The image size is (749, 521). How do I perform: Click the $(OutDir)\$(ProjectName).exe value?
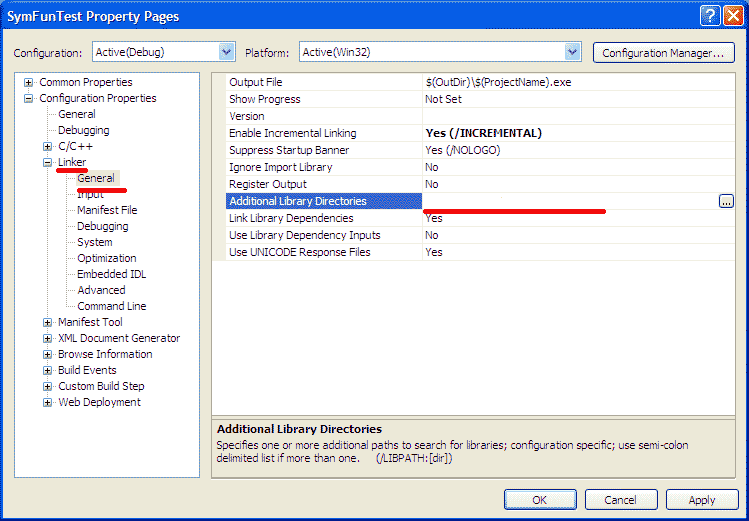pyautogui.click(x=498, y=82)
